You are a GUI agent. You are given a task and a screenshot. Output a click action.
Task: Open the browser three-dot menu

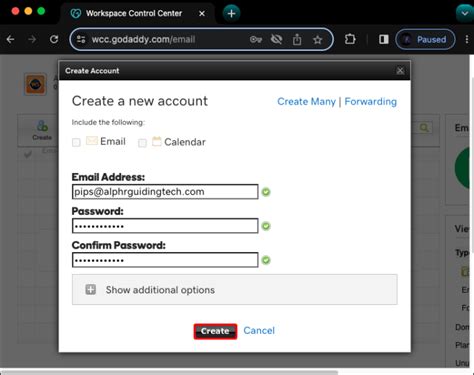pos(467,40)
